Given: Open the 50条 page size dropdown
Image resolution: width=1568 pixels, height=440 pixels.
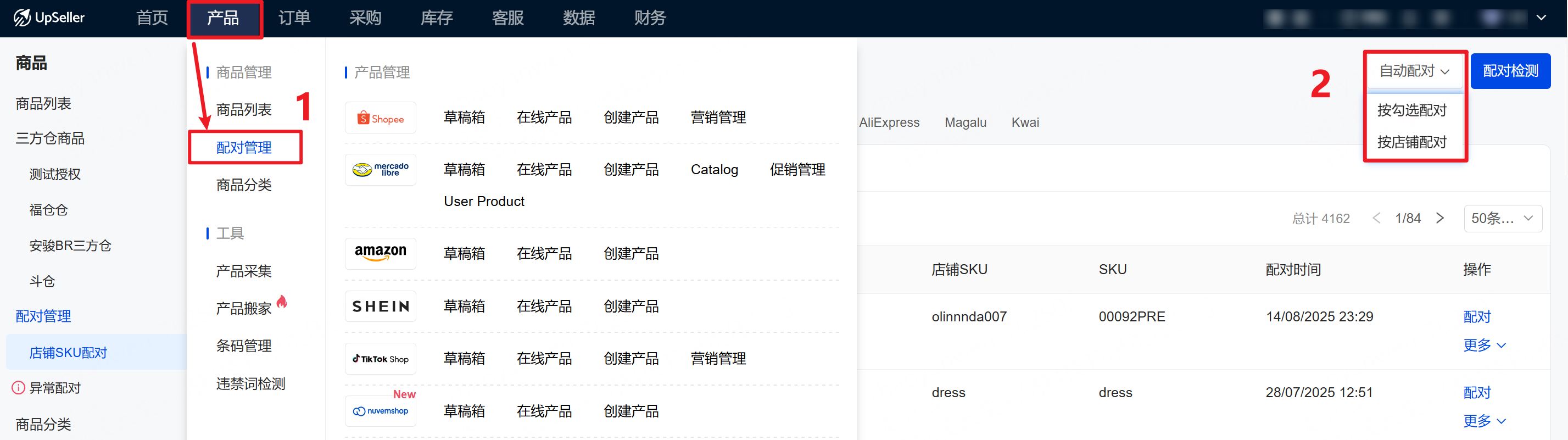Looking at the screenshot, I should [1502, 219].
